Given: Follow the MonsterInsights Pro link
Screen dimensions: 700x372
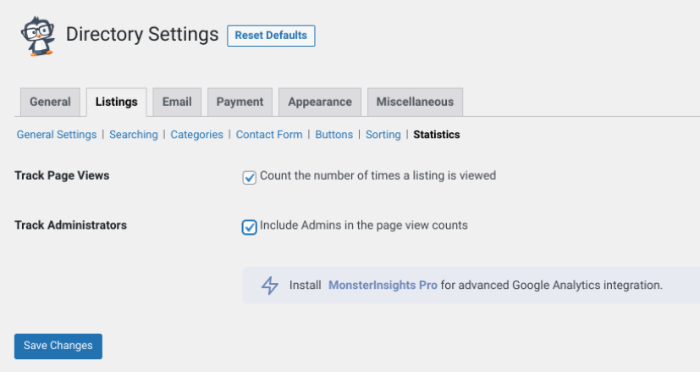Looking at the screenshot, I should [383, 285].
